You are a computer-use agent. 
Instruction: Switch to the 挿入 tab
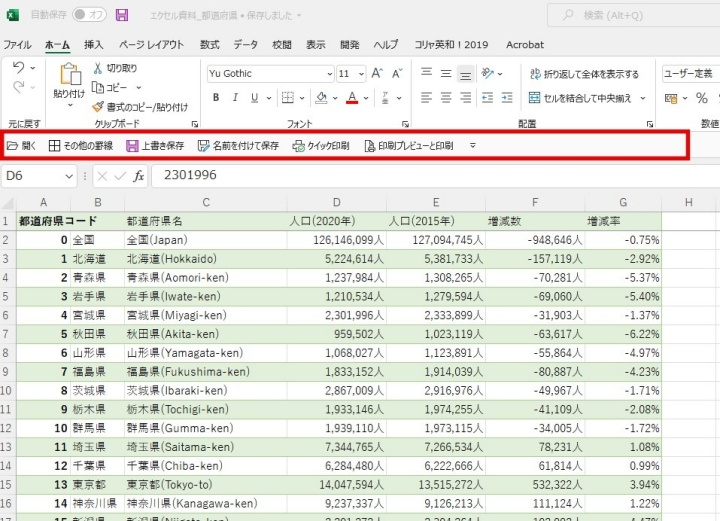pos(94,45)
